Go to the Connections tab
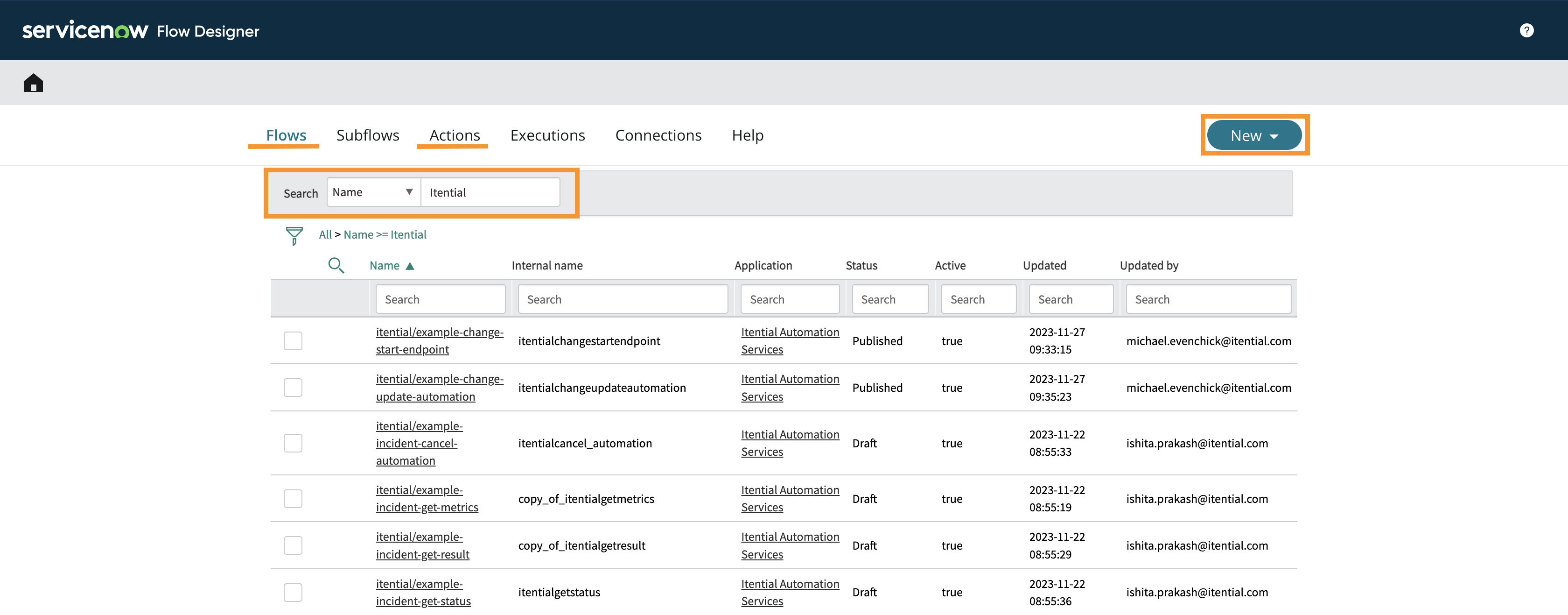Viewport: 1568px width, 615px height. point(658,135)
